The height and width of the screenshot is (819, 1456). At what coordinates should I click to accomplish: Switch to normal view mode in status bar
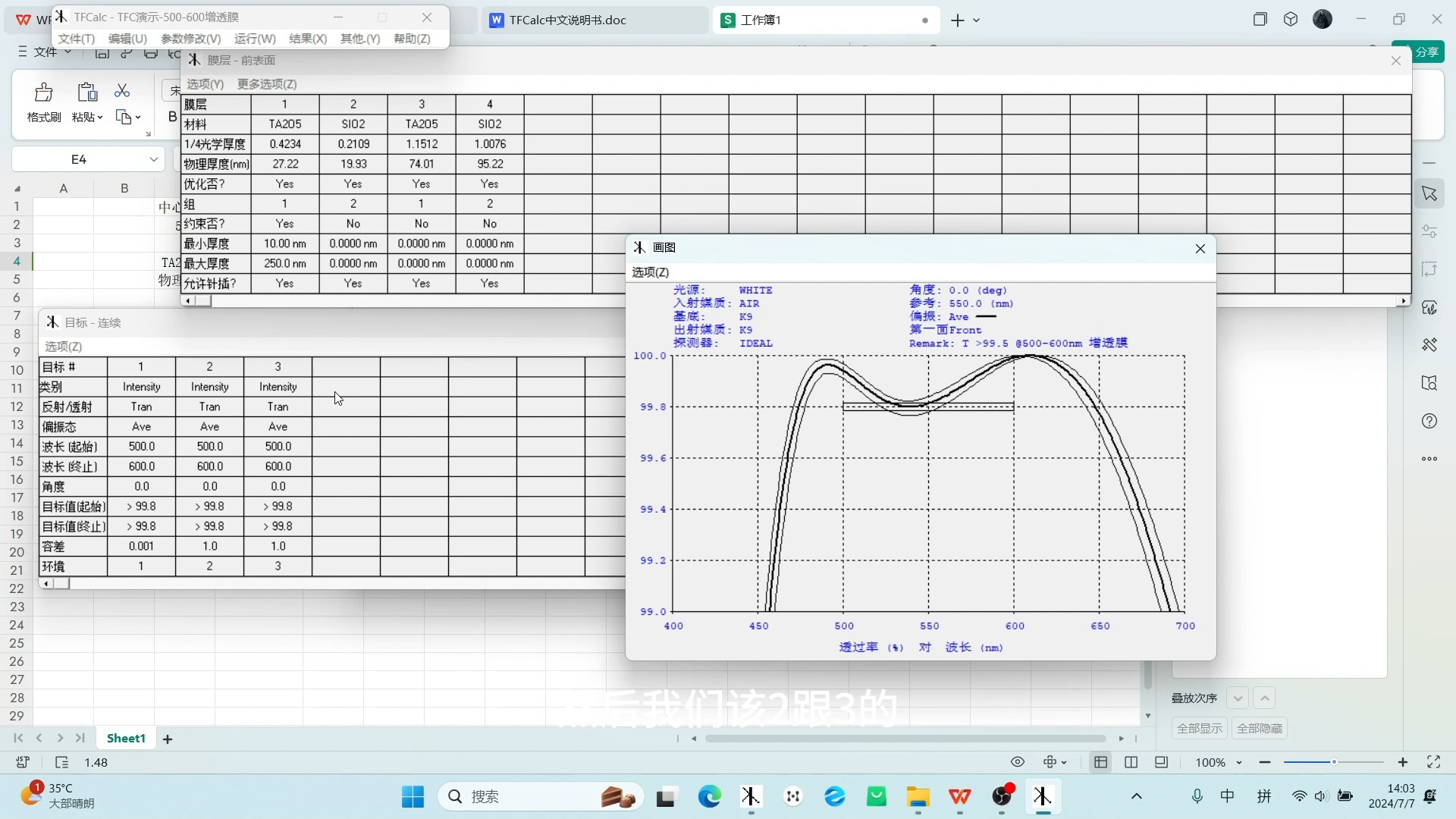tap(1100, 762)
